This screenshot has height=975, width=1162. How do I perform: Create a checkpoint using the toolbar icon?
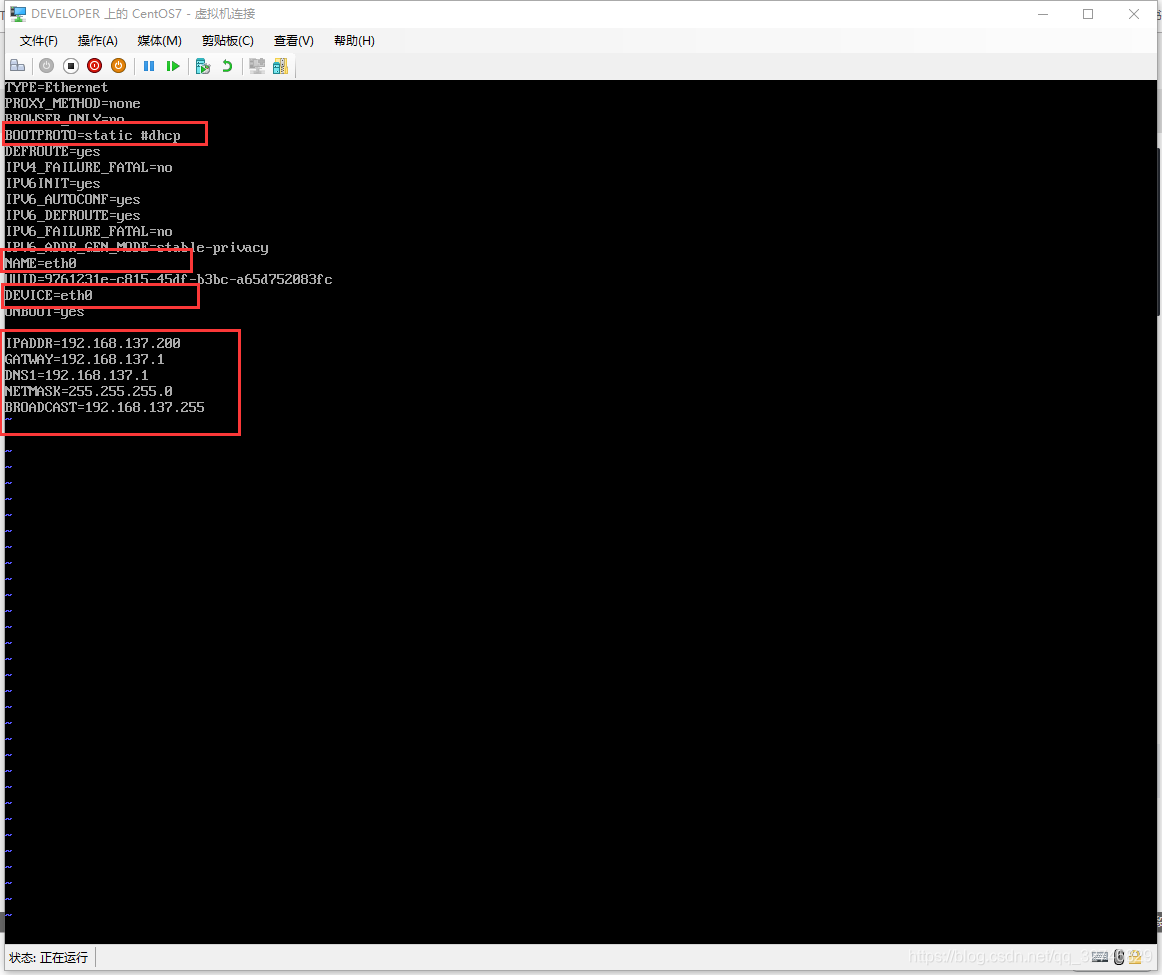pyautogui.click(x=203, y=66)
